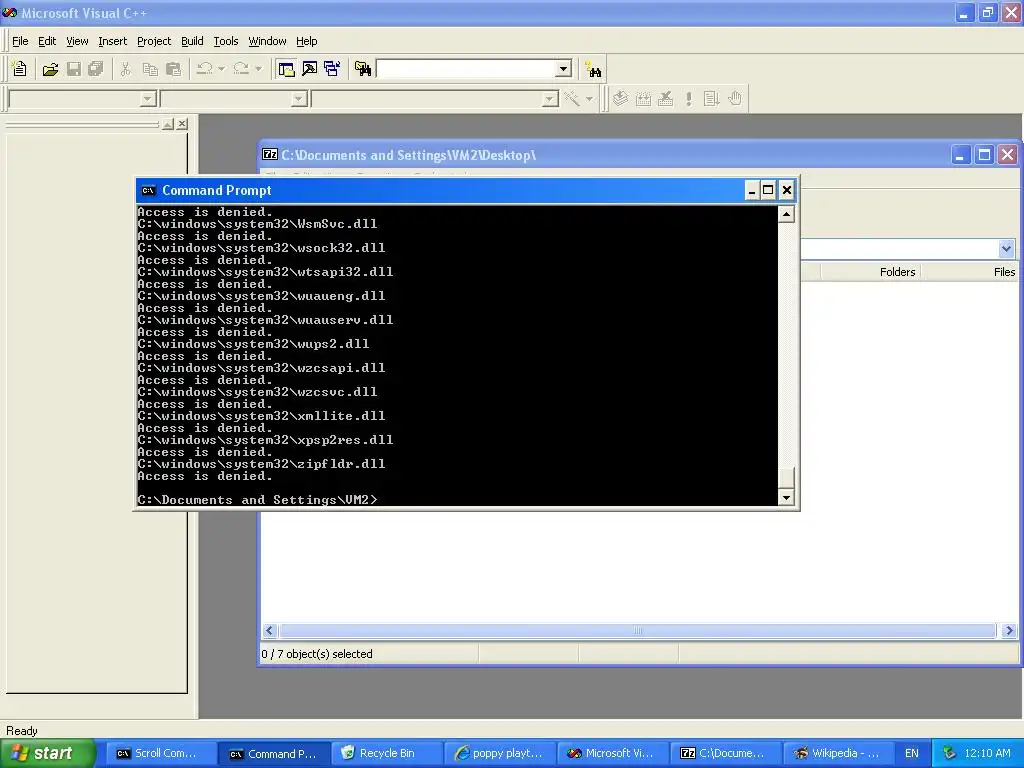Expand the 7-Zip address bar dropdown
This screenshot has height=768, width=1024.
tap(1006, 249)
